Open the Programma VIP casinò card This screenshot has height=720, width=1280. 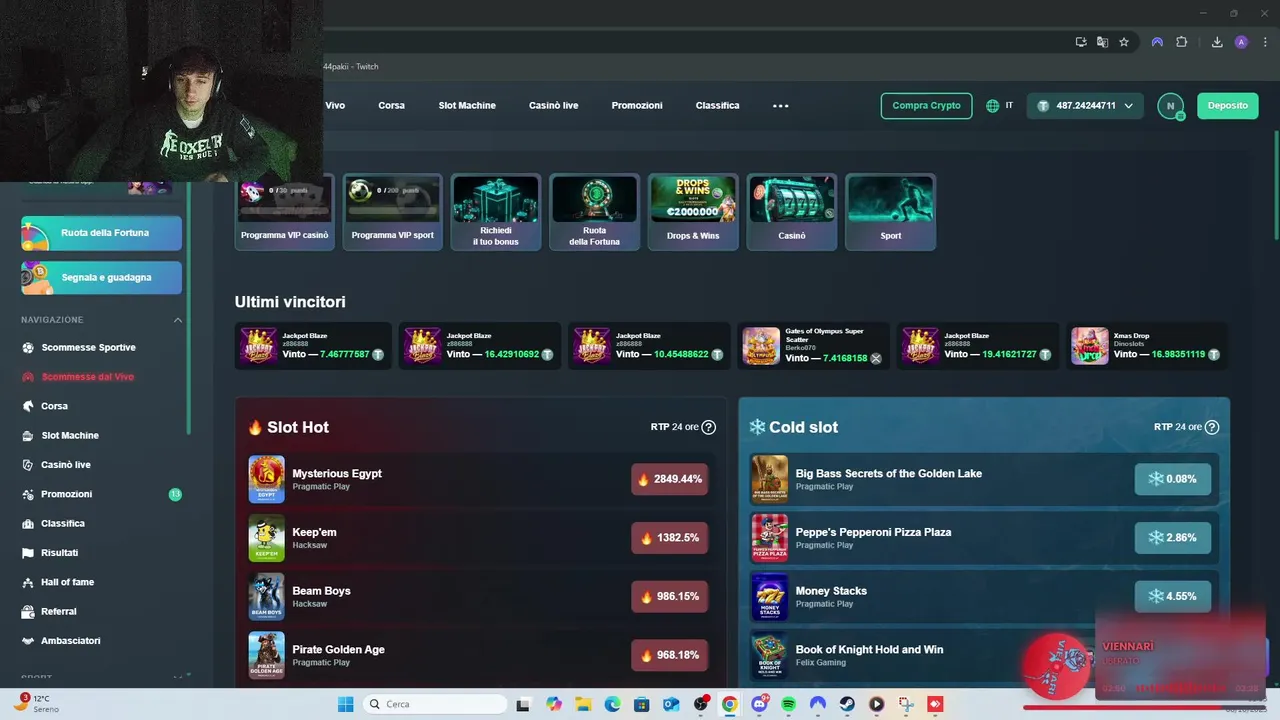[x=284, y=212]
